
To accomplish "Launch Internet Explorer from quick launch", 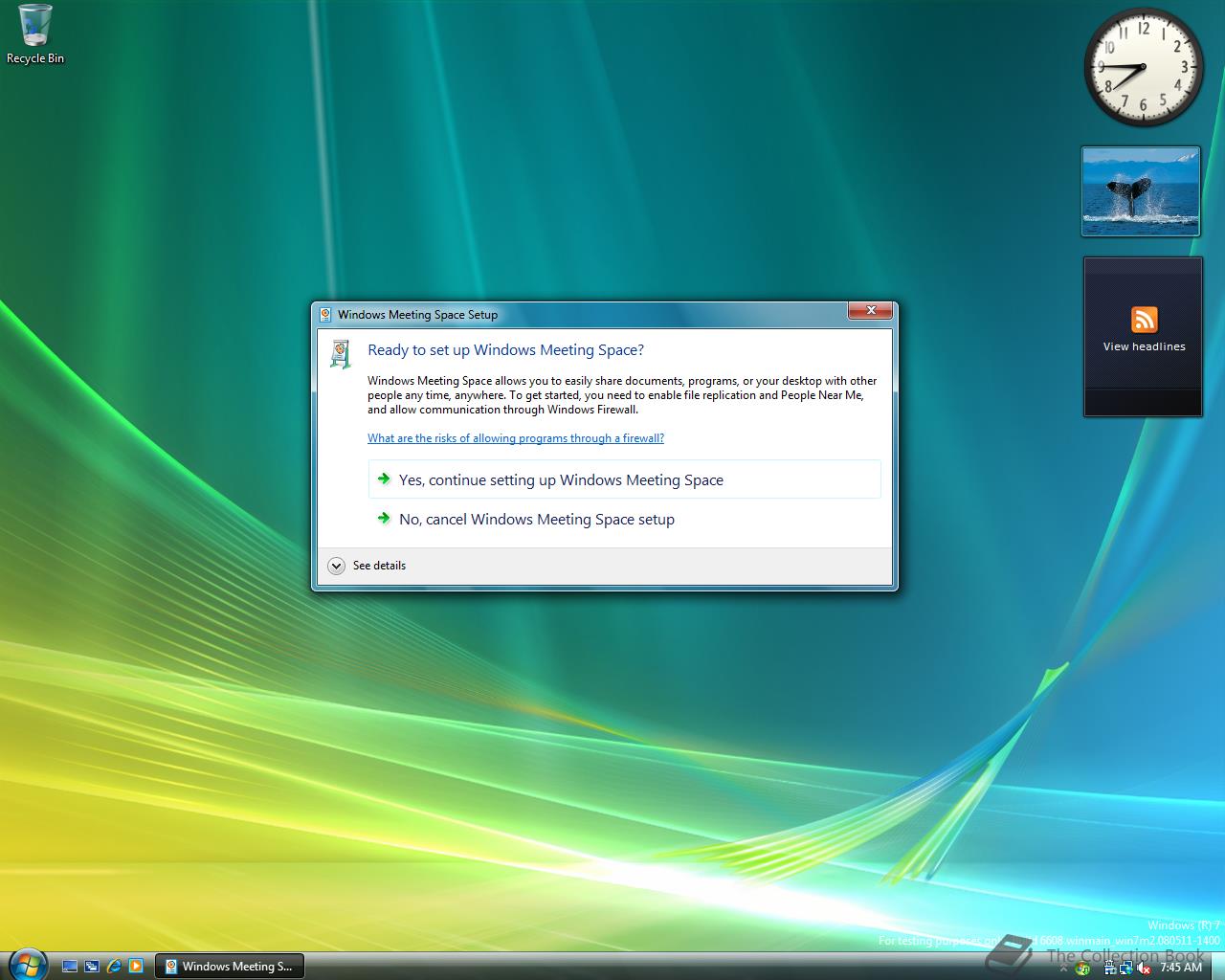I will (x=114, y=967).
